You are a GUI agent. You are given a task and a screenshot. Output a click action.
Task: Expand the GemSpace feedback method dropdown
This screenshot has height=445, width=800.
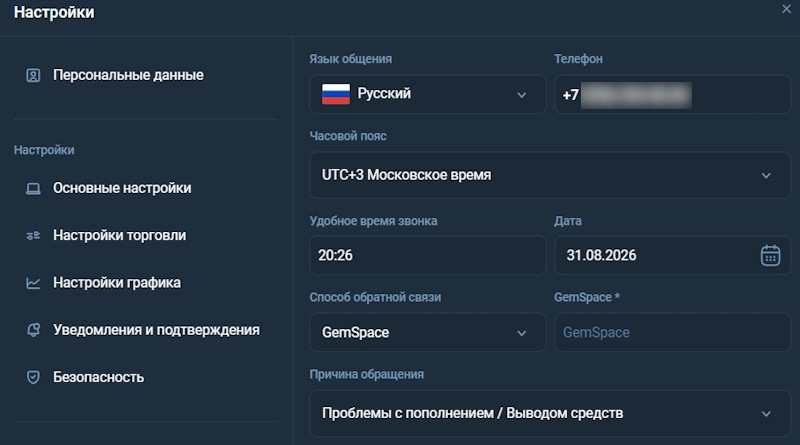coord(428,332)
